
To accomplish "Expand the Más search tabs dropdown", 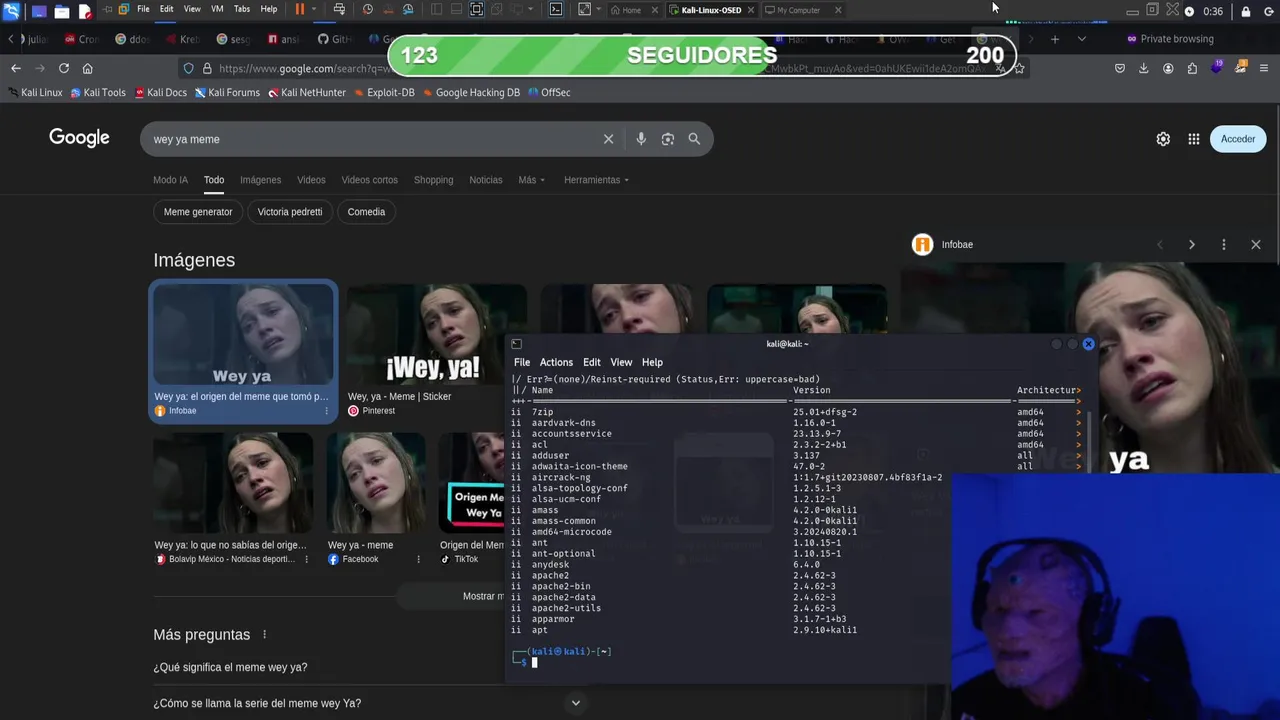I will [x=531, y=180].
